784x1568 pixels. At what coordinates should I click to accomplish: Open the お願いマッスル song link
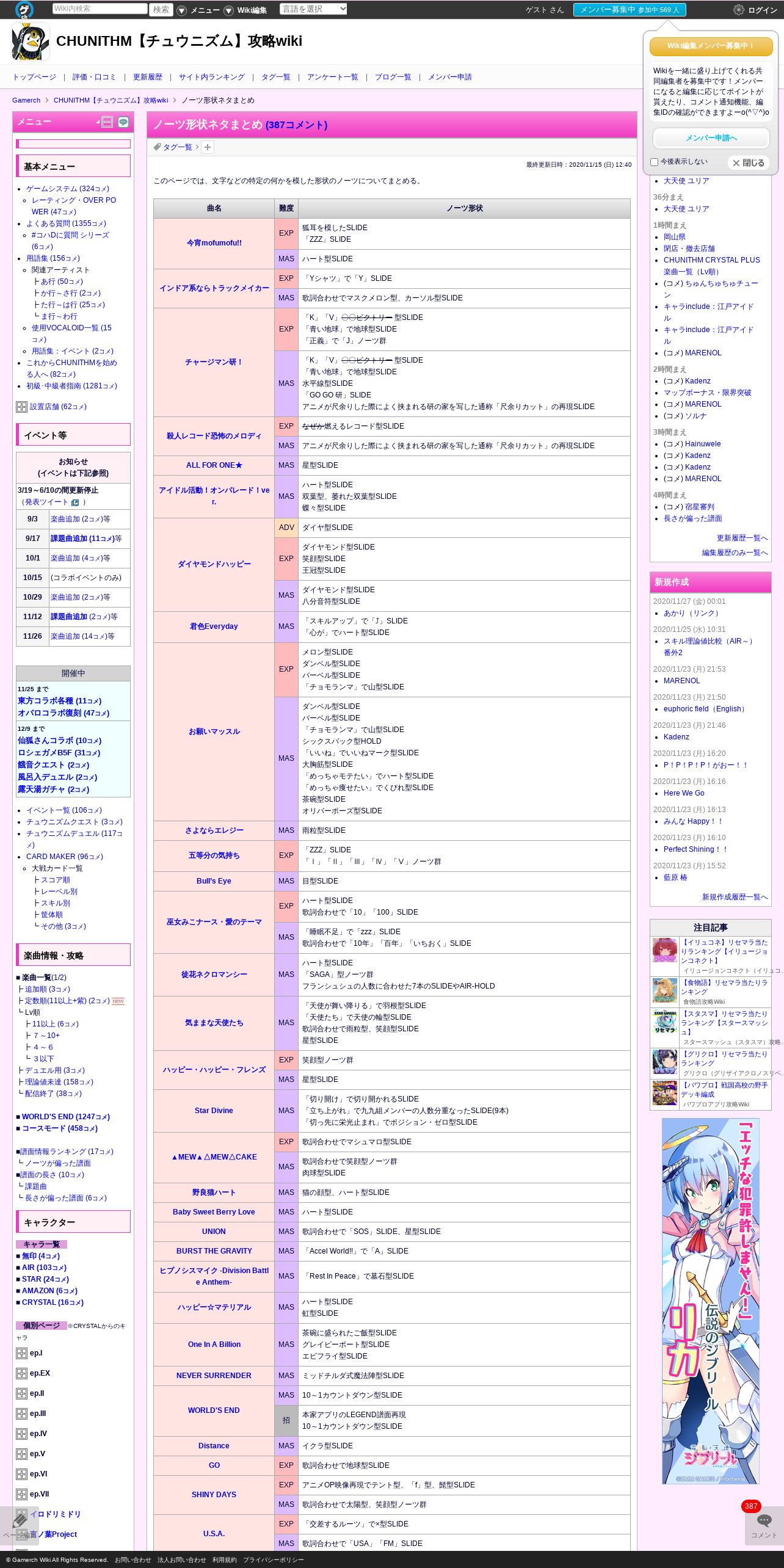pos(214,731)
